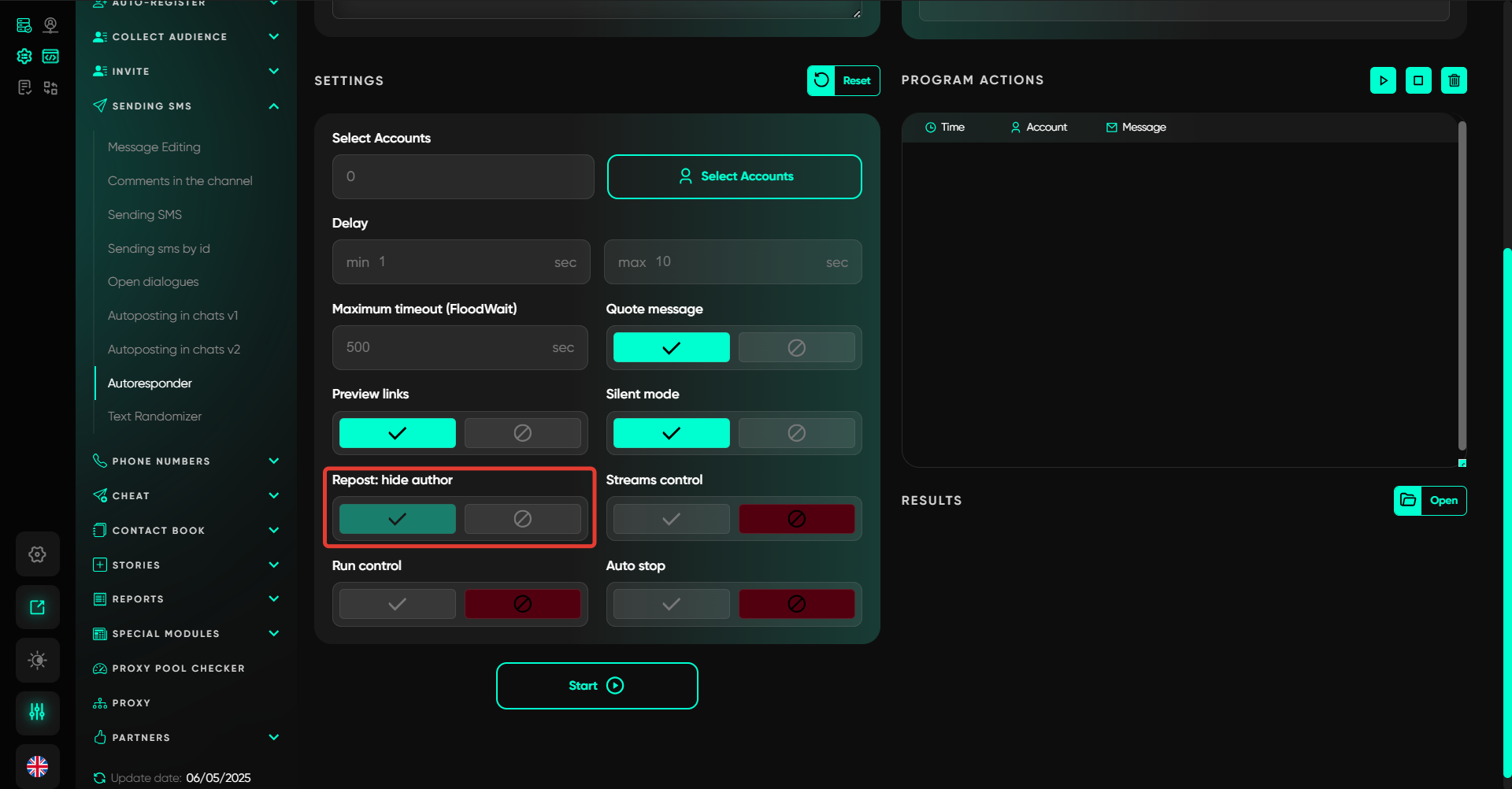Viewport: 1512px width, 789px height.
Task: Disable Quote message option
Action: coord(796,347)
